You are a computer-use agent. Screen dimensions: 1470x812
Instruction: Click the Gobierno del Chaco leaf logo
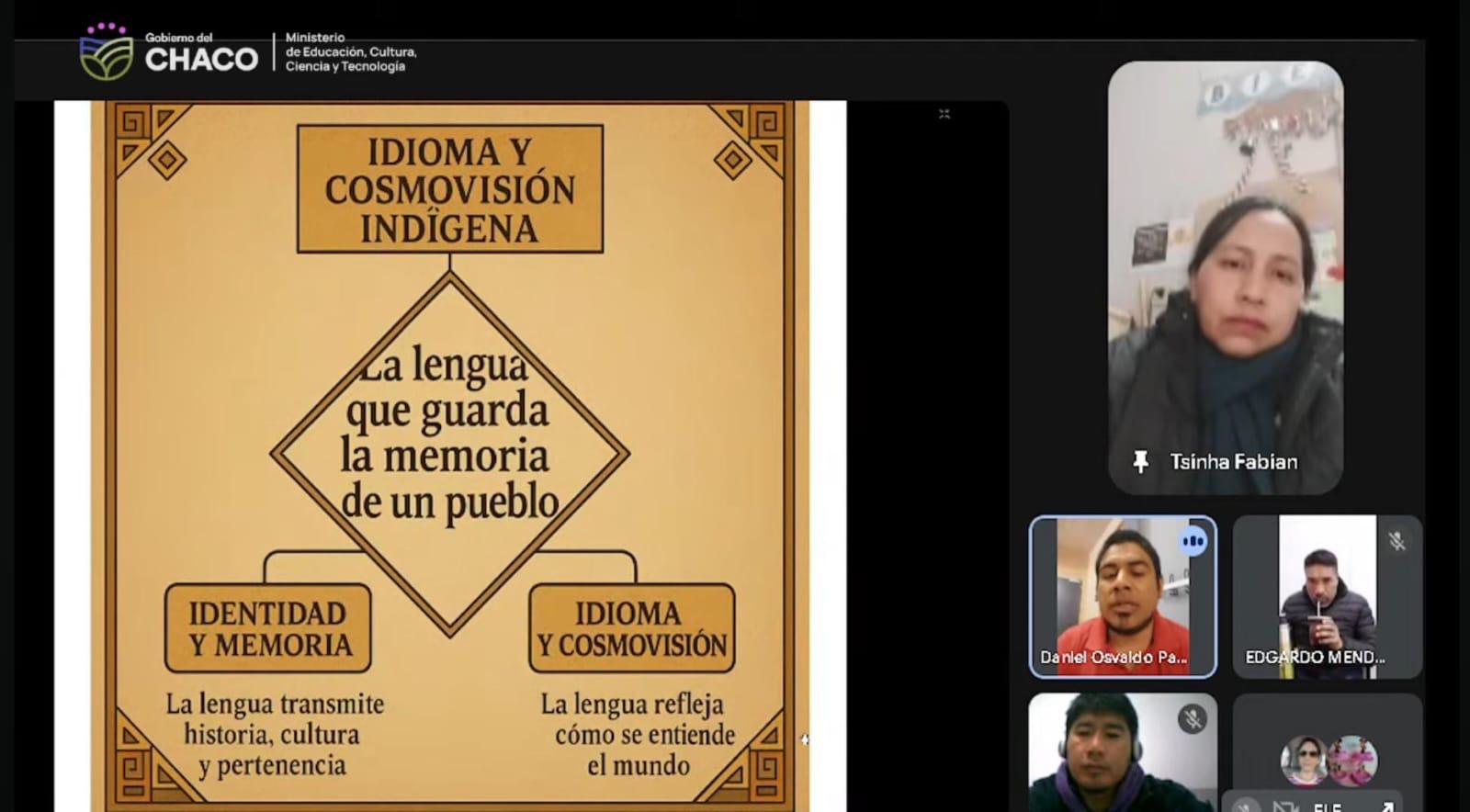[x=107, y=54]
